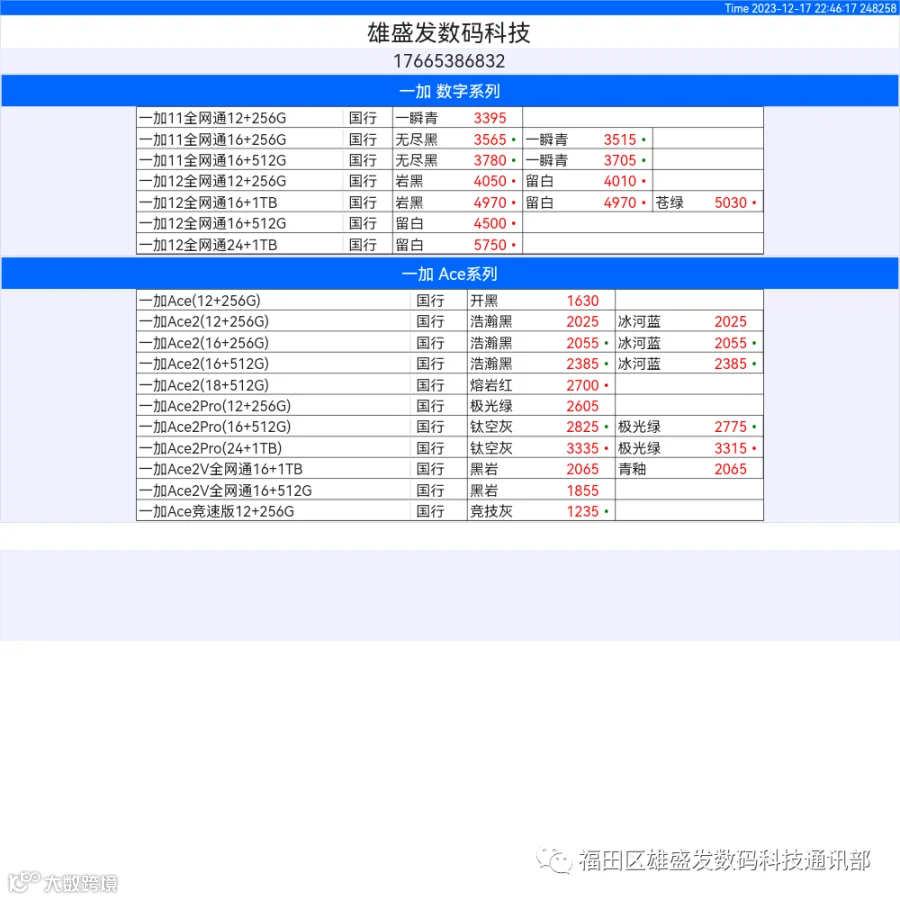Select the row 一加Ace2V全网通16+512G
The image size is (900, 900).
(x=450, y=490)
